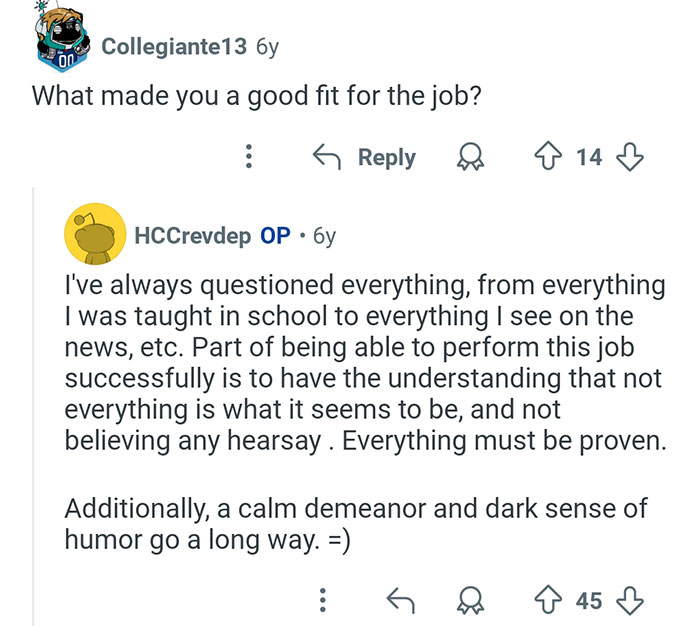The width and height of the screenshot is (700, 626).
Task: Visit HCCrevdep's profile via username
Action: pyautogui.click(x=195, y=236)
